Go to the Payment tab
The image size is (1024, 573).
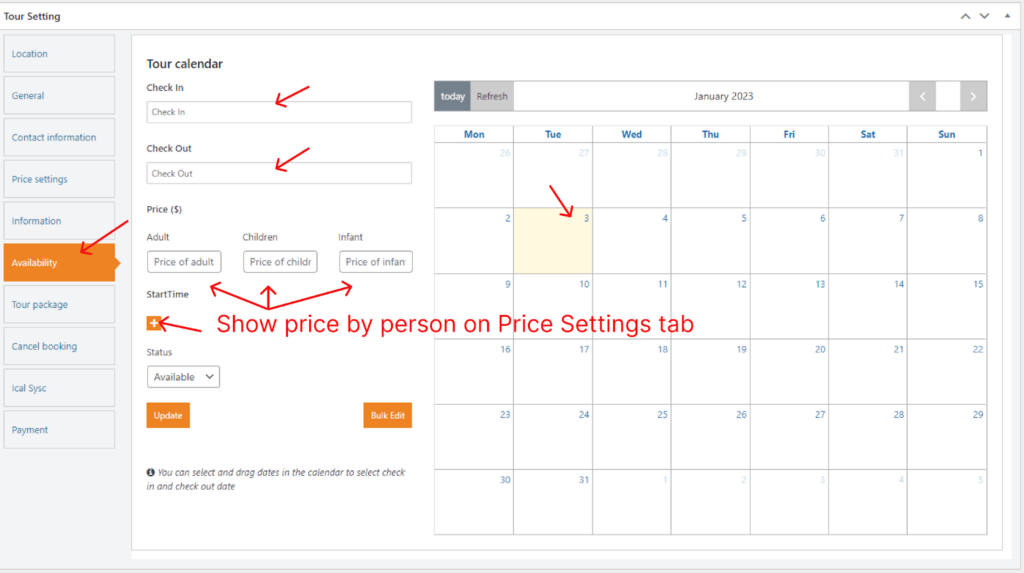[x=59, y=430]
